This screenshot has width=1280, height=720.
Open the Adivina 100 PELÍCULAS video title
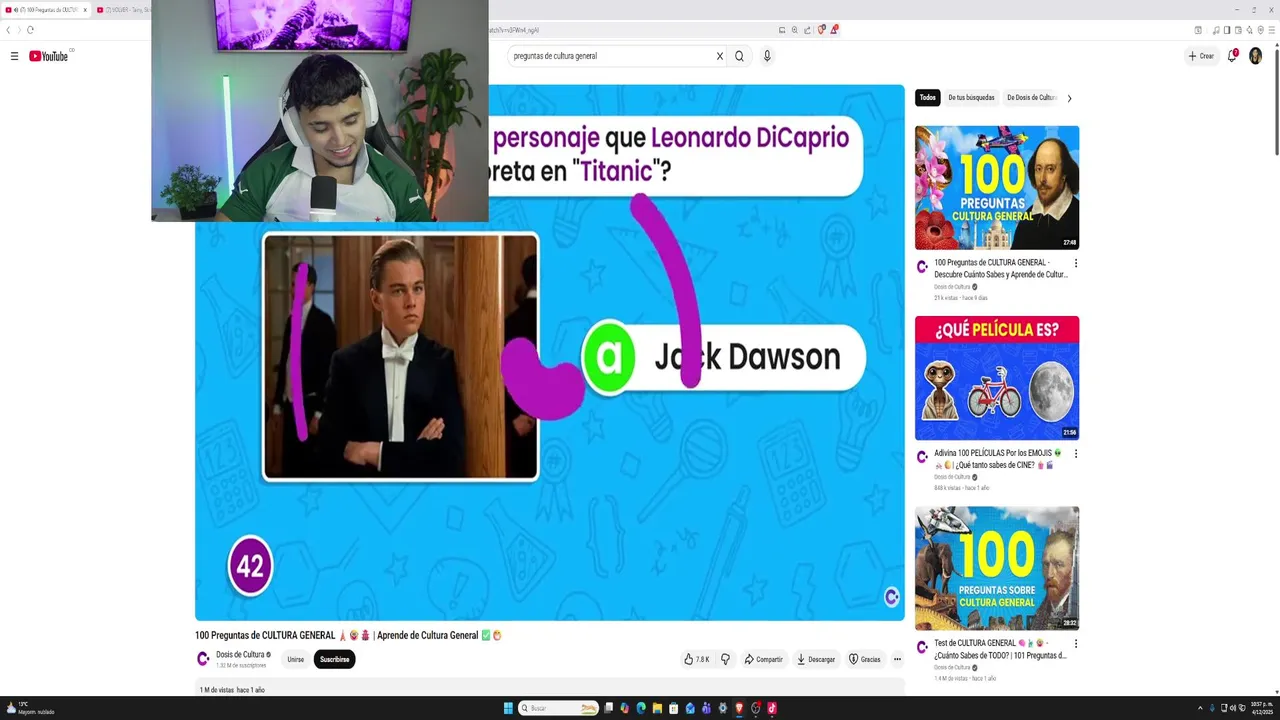point(998,459)
